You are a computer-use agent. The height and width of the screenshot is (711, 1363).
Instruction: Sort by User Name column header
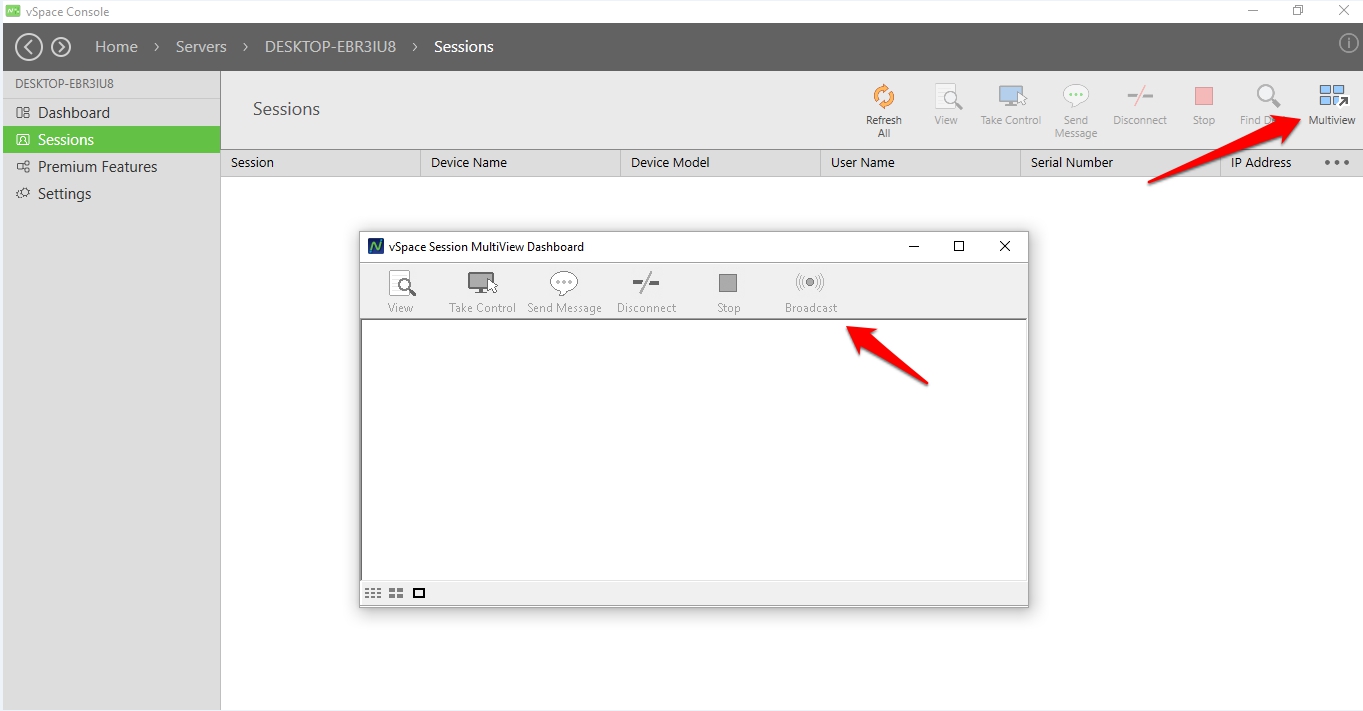[x=920, y=163]
